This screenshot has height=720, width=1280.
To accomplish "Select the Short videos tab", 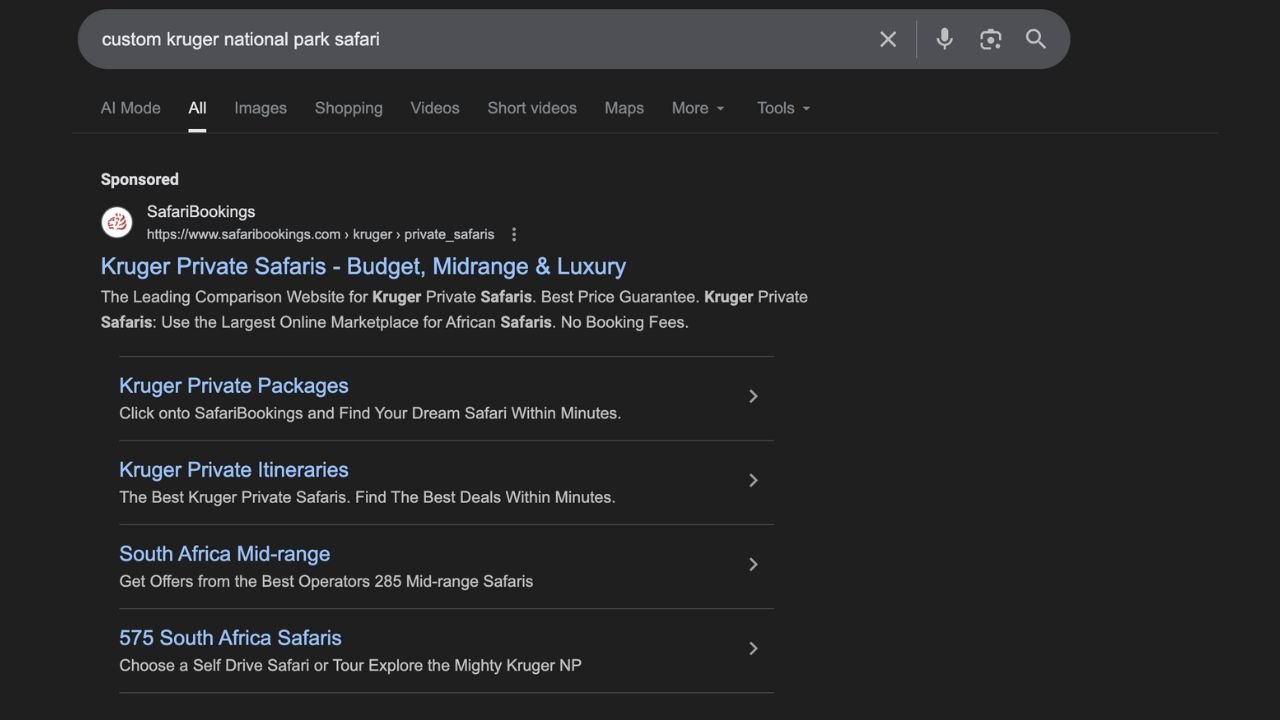I will click(x=532, y=108).
